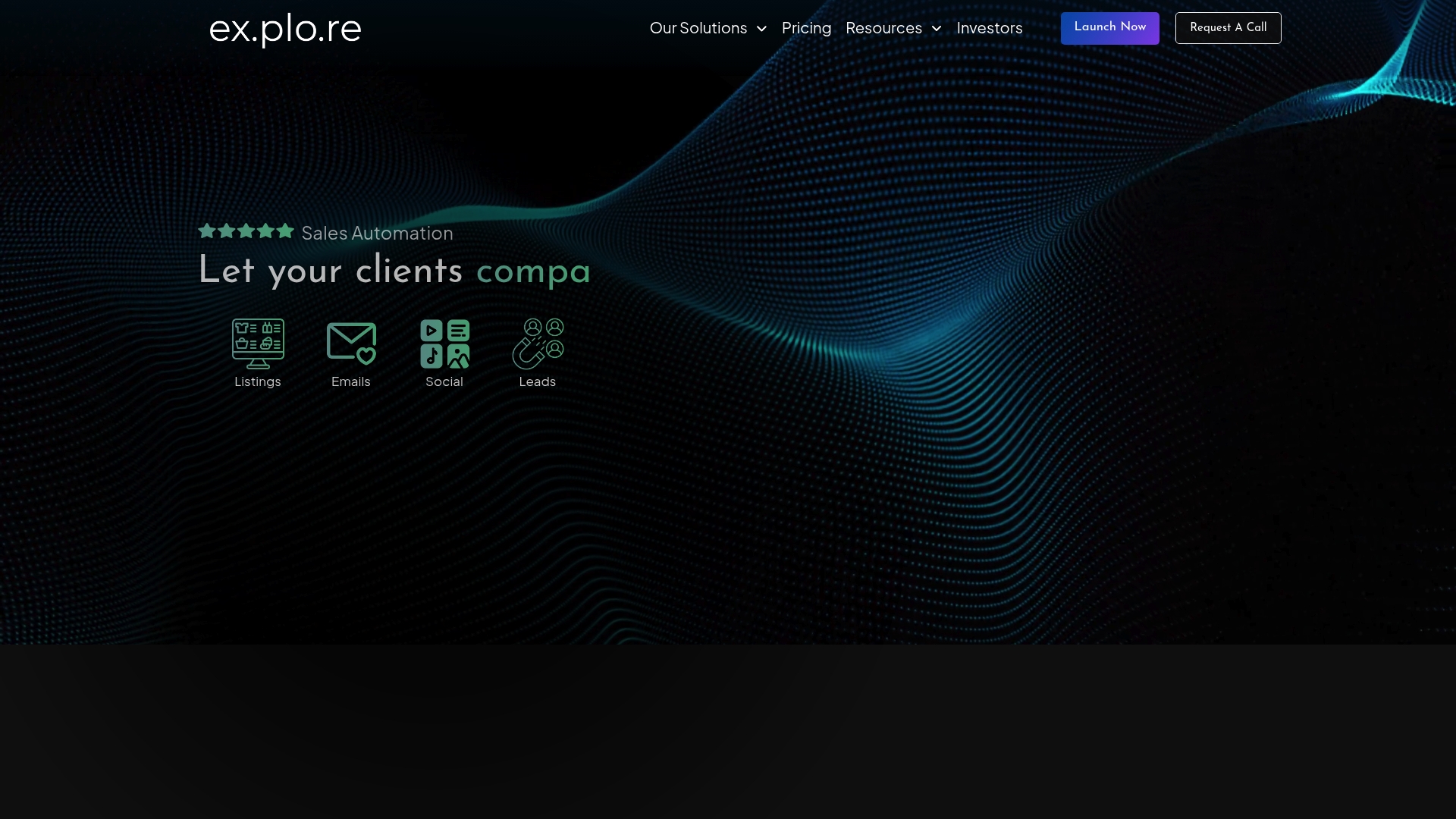
Task: Expand the Our Solutions dropdown chevron
Action: (761, 29)
